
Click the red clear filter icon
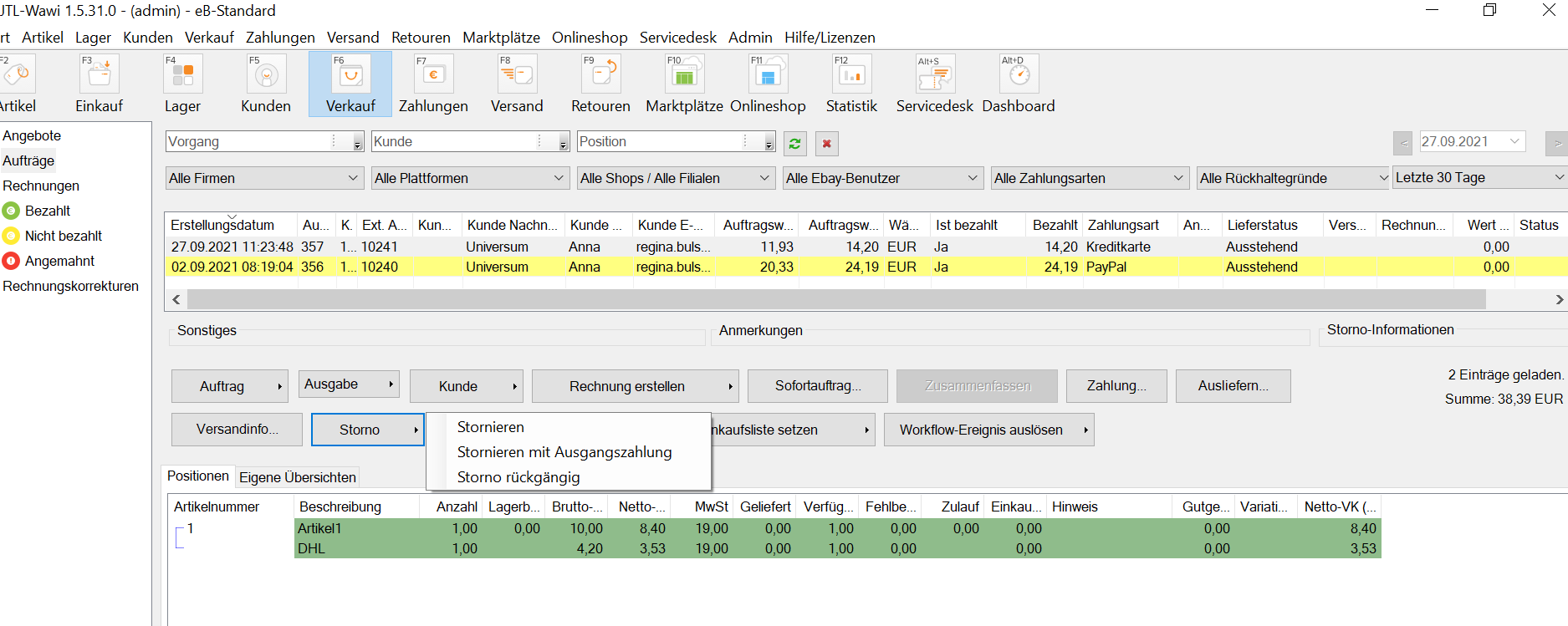pyautogui.click(x=826, y=143)
